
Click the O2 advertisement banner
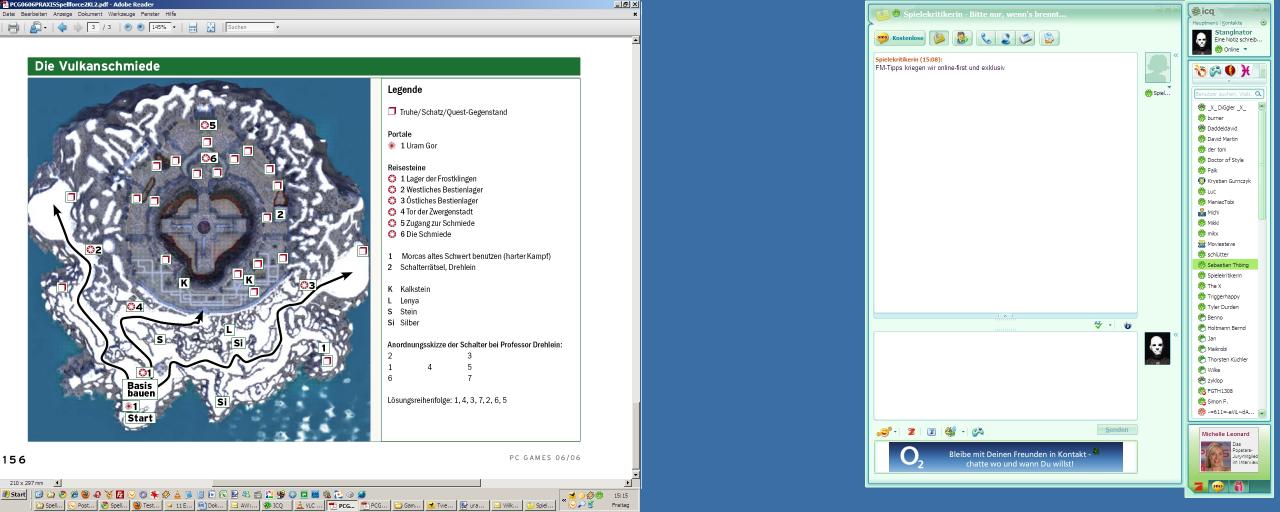pyautogui.click(x=1005, y=457)
